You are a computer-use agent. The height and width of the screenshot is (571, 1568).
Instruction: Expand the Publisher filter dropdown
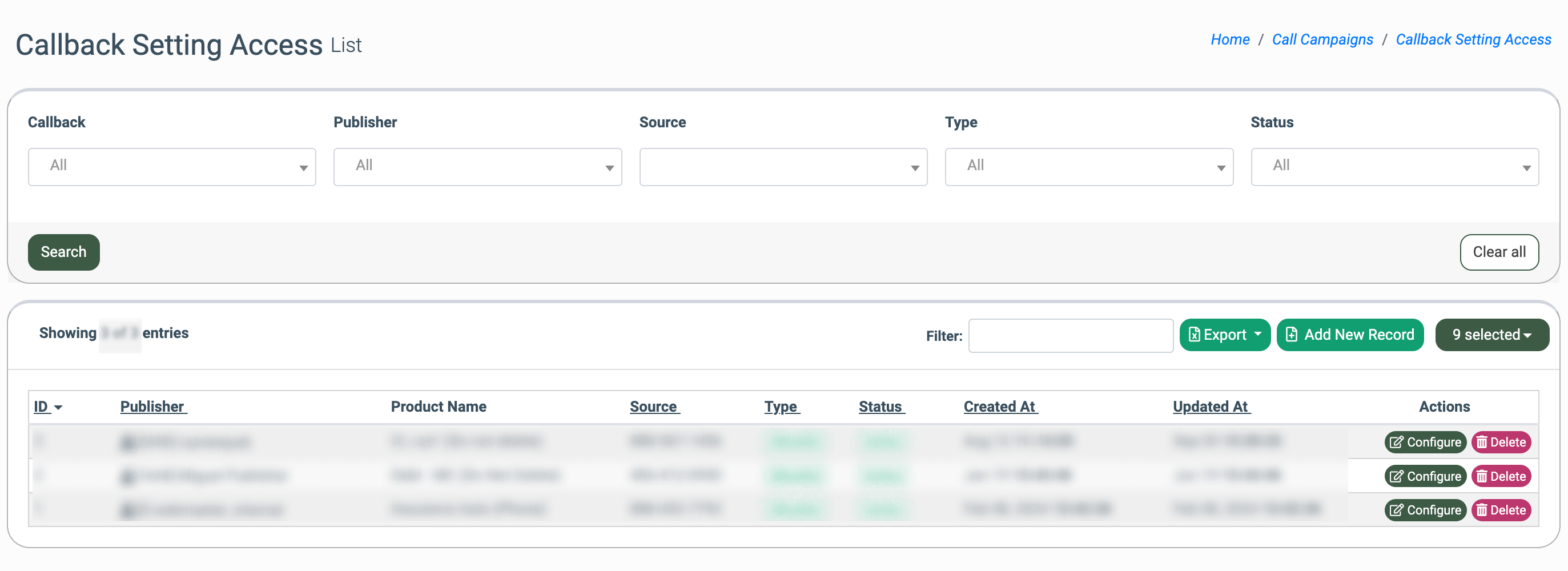pos(477,167)
